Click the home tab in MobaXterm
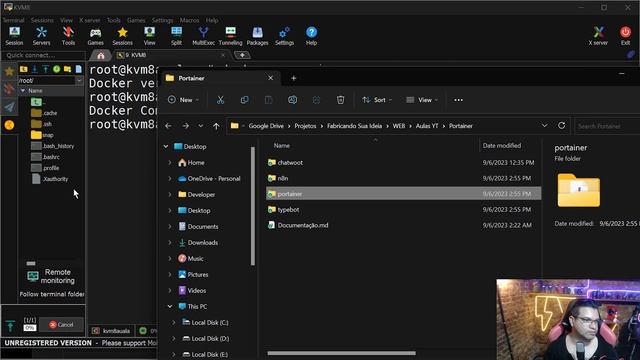The width and height of the screenshot is (640, 360). (100, 55)
